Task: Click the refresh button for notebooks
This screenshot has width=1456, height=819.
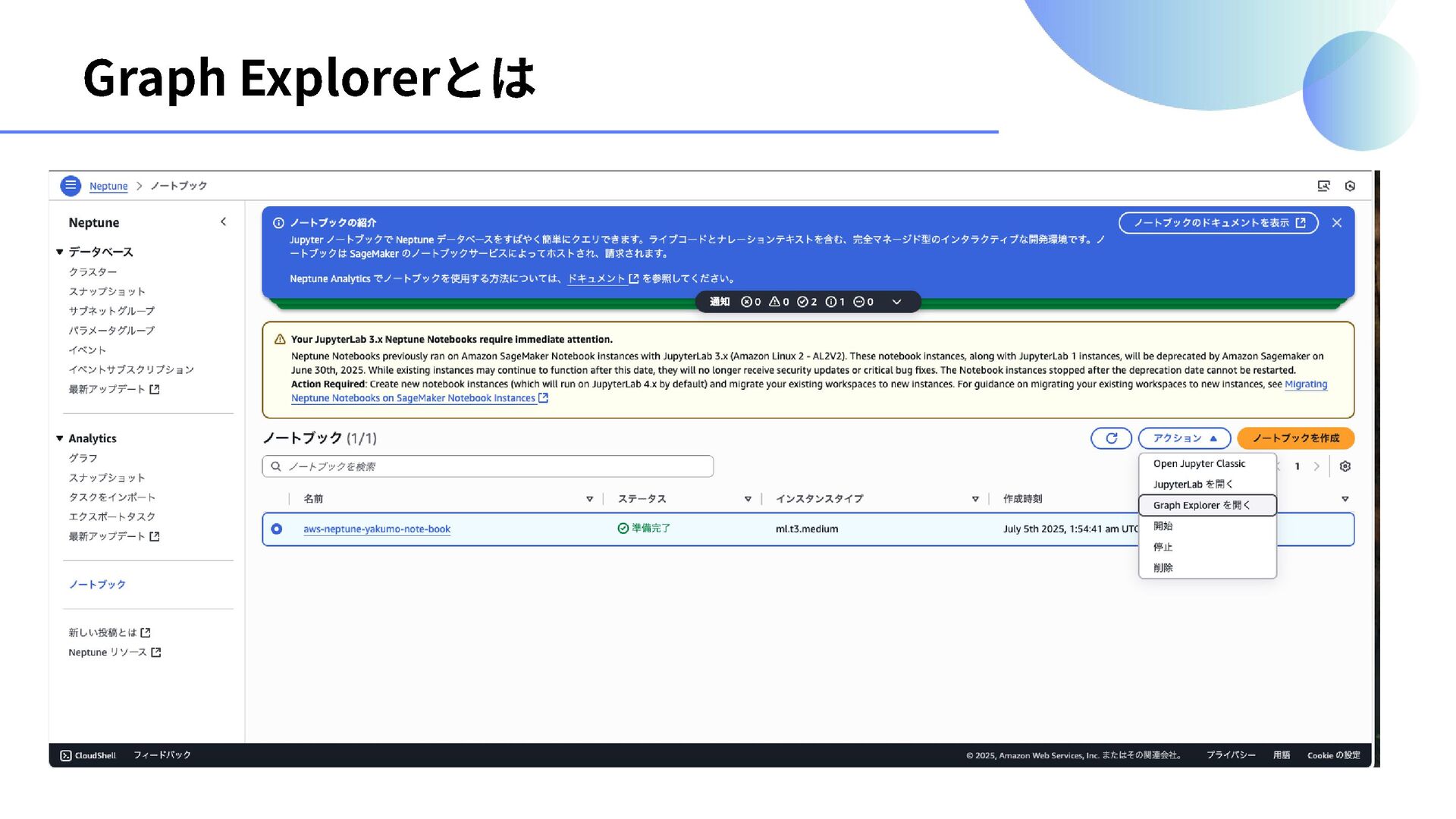Action: pos(1111,438)
